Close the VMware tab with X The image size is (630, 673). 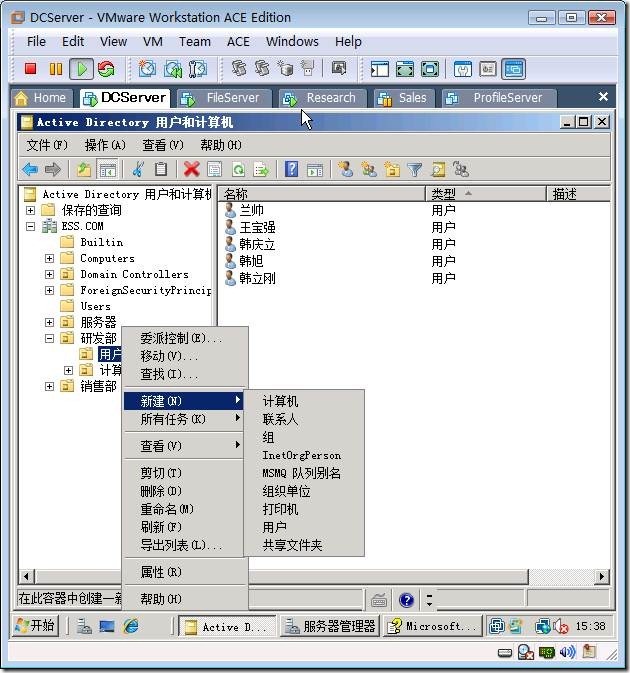[x=603, y=97]
